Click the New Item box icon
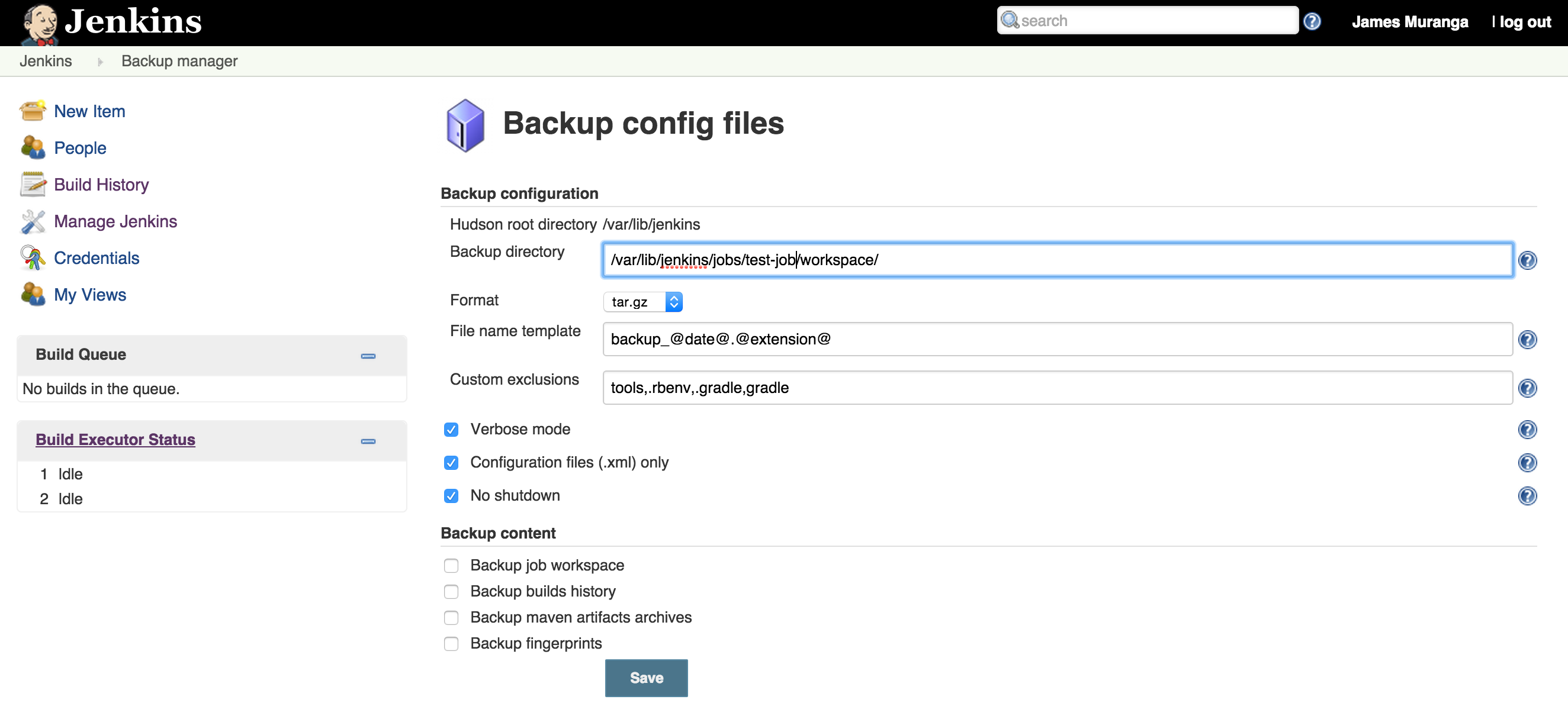Viewport: 1568px width, 722px height. [33, 111]
